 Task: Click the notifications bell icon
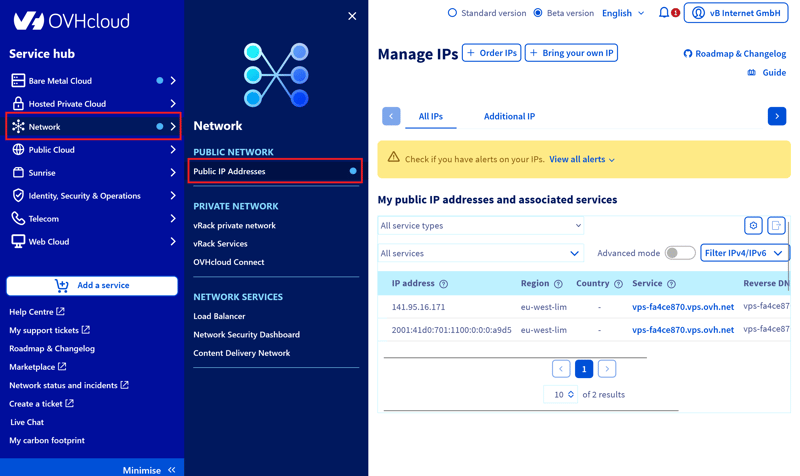664,13
